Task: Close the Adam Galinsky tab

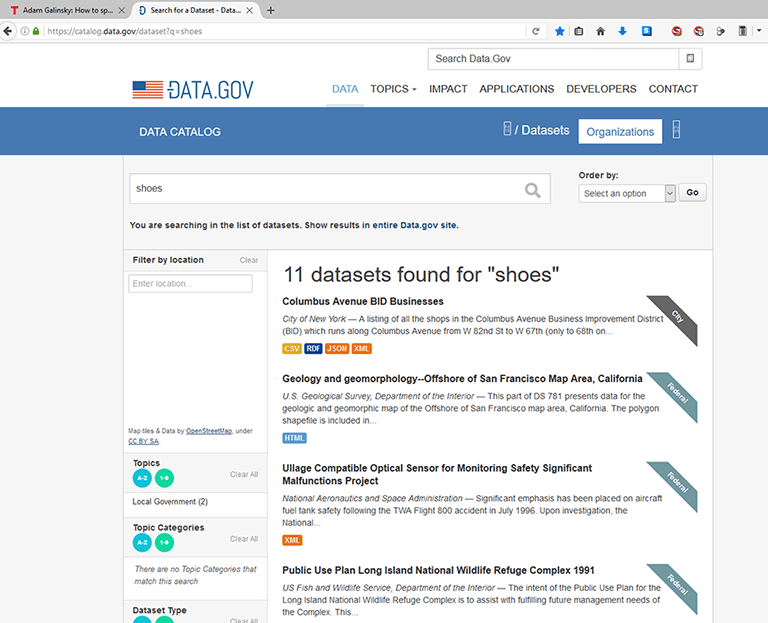Action: (x=121, y=10)
